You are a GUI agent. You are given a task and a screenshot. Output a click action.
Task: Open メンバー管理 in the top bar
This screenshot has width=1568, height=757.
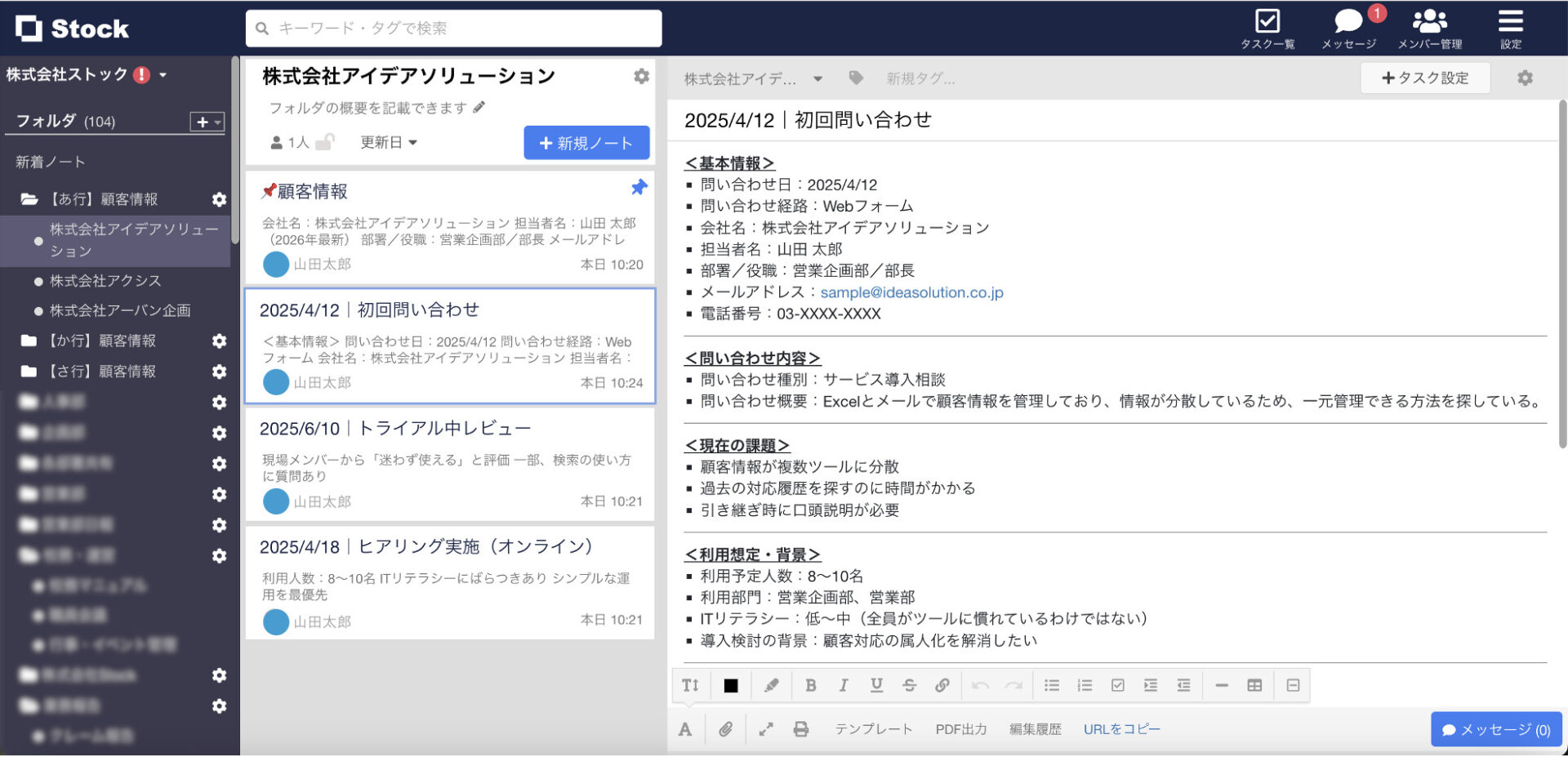(1430, 27)
